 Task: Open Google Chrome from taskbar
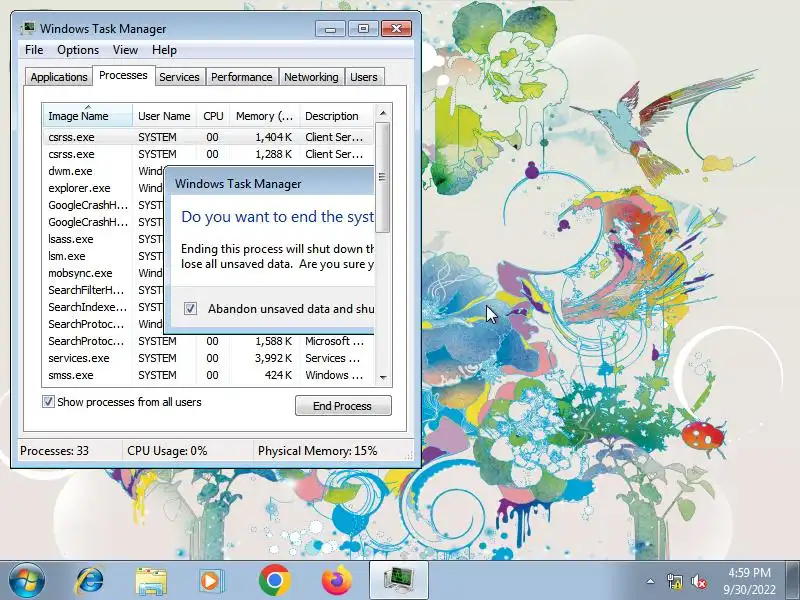coord(274,581)
